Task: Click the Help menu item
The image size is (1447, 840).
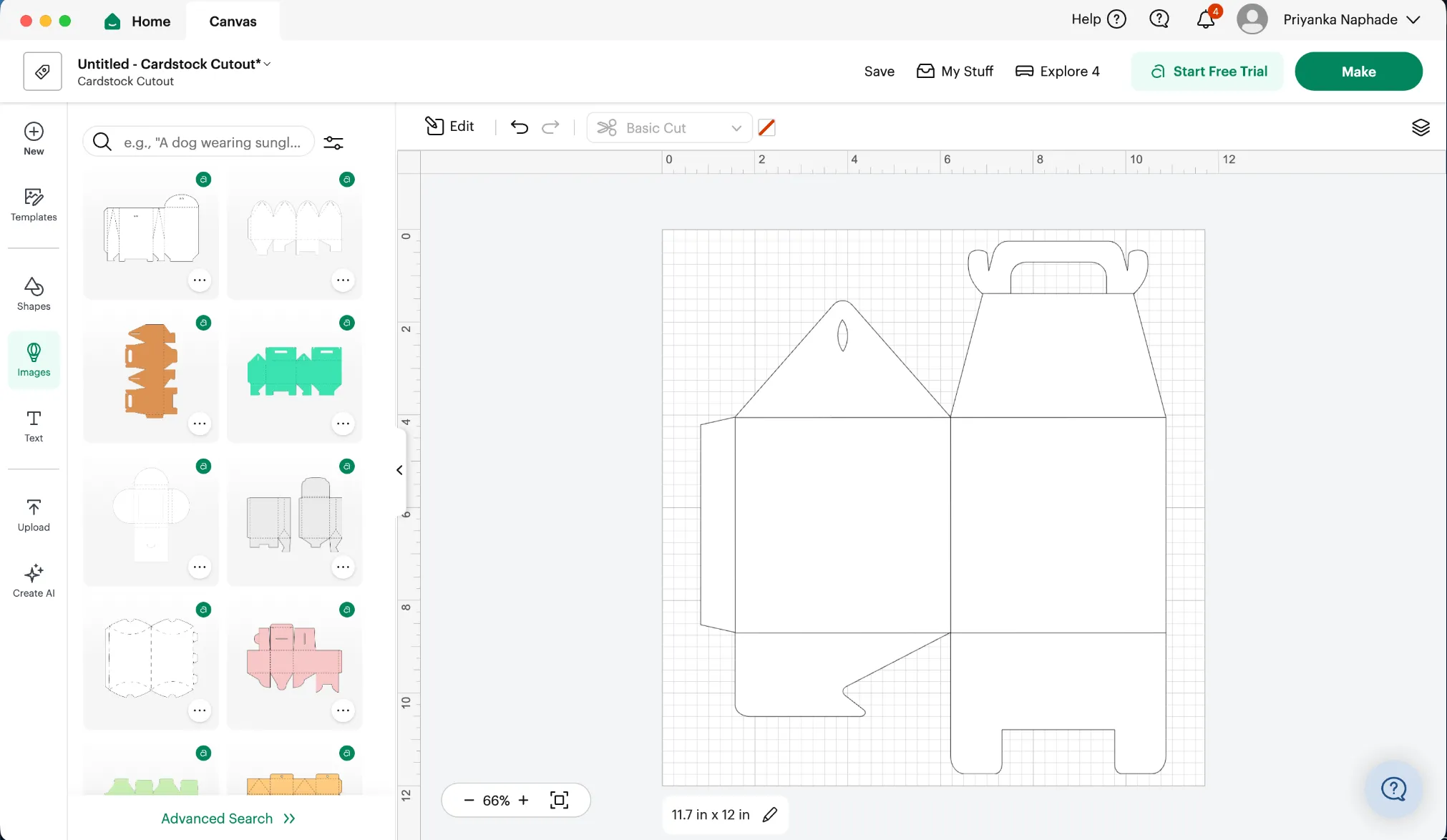Action: [x=1098, y=19]
